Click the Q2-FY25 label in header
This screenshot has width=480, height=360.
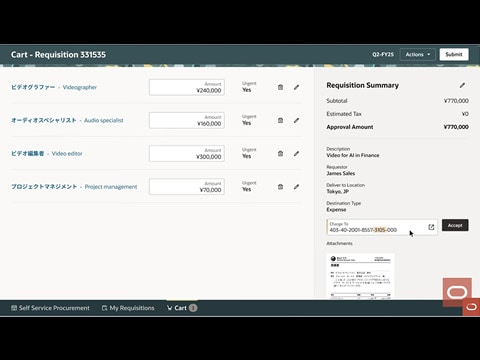[x=383, y=54]
